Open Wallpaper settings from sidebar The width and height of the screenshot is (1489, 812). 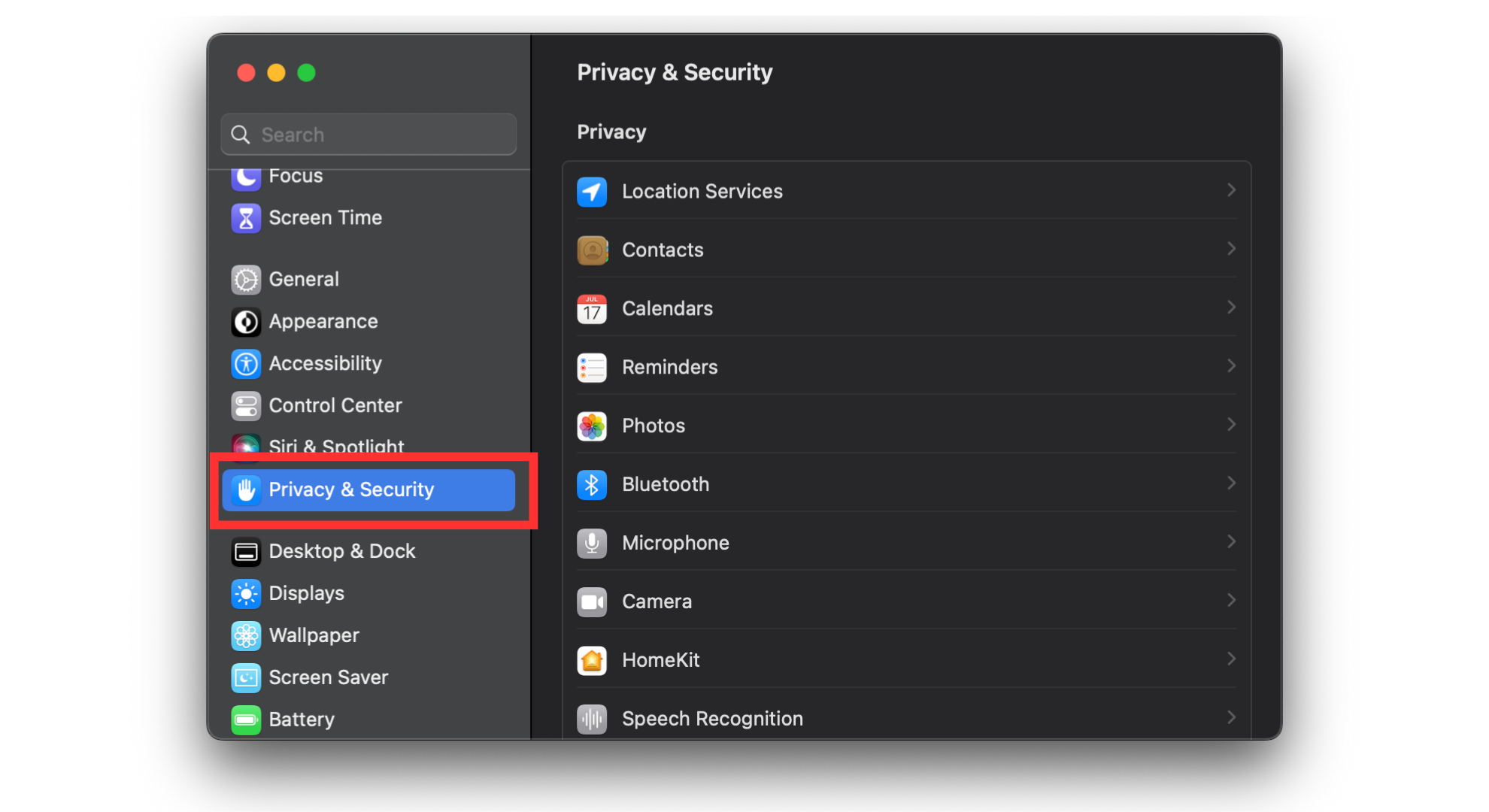pos(314,635)
